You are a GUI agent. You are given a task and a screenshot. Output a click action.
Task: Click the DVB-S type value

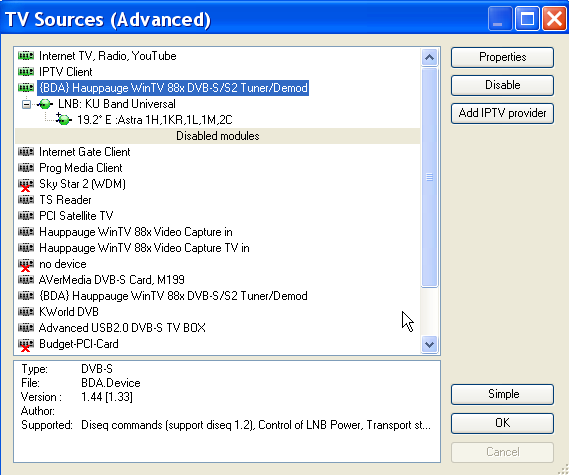97,369
